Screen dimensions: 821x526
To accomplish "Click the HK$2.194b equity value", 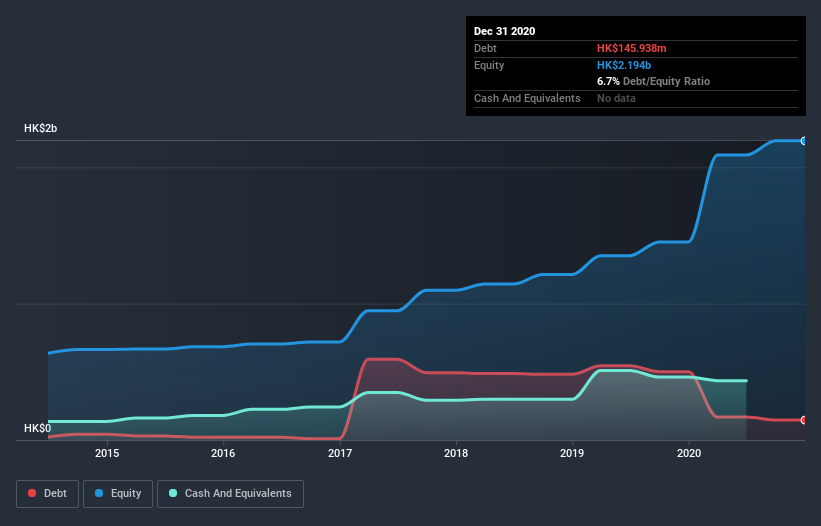I will click(624, 65).
